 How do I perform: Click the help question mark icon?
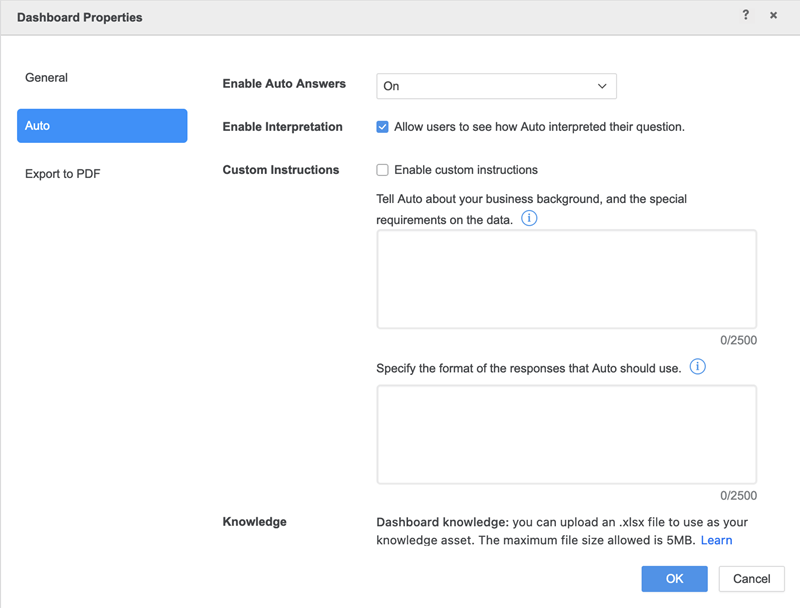[x=746, y=16]
